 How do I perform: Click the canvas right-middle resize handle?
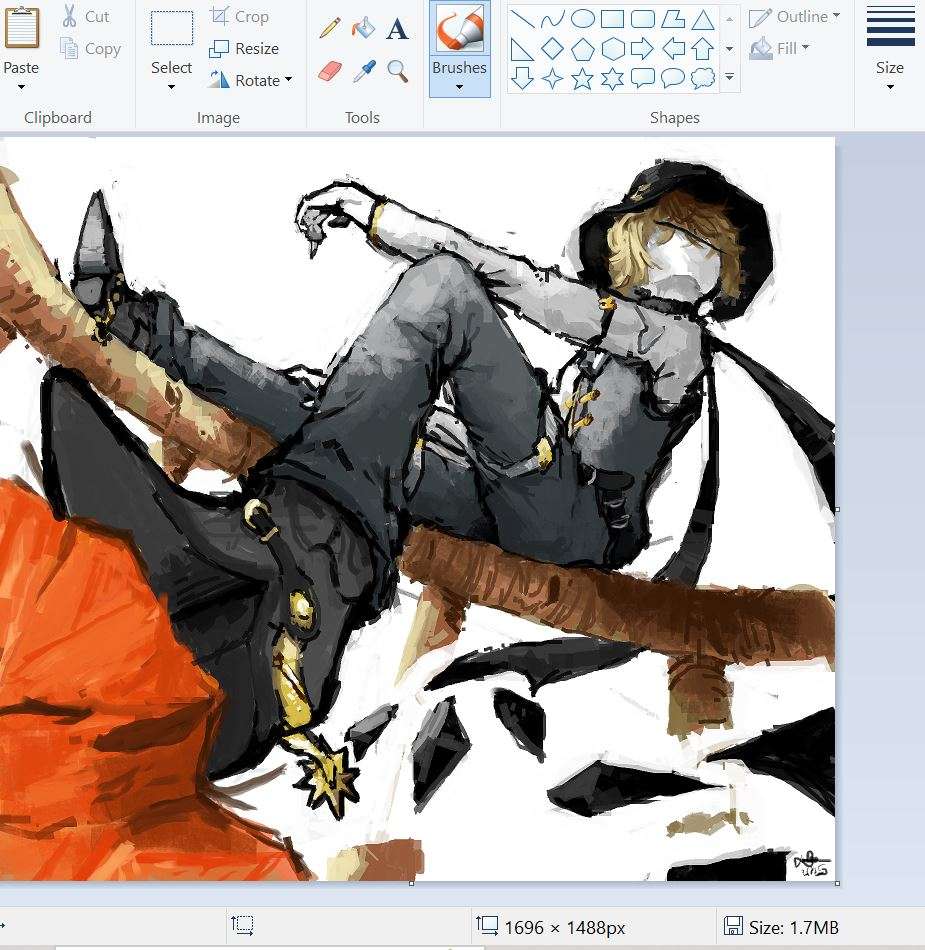tap(837, 510)
